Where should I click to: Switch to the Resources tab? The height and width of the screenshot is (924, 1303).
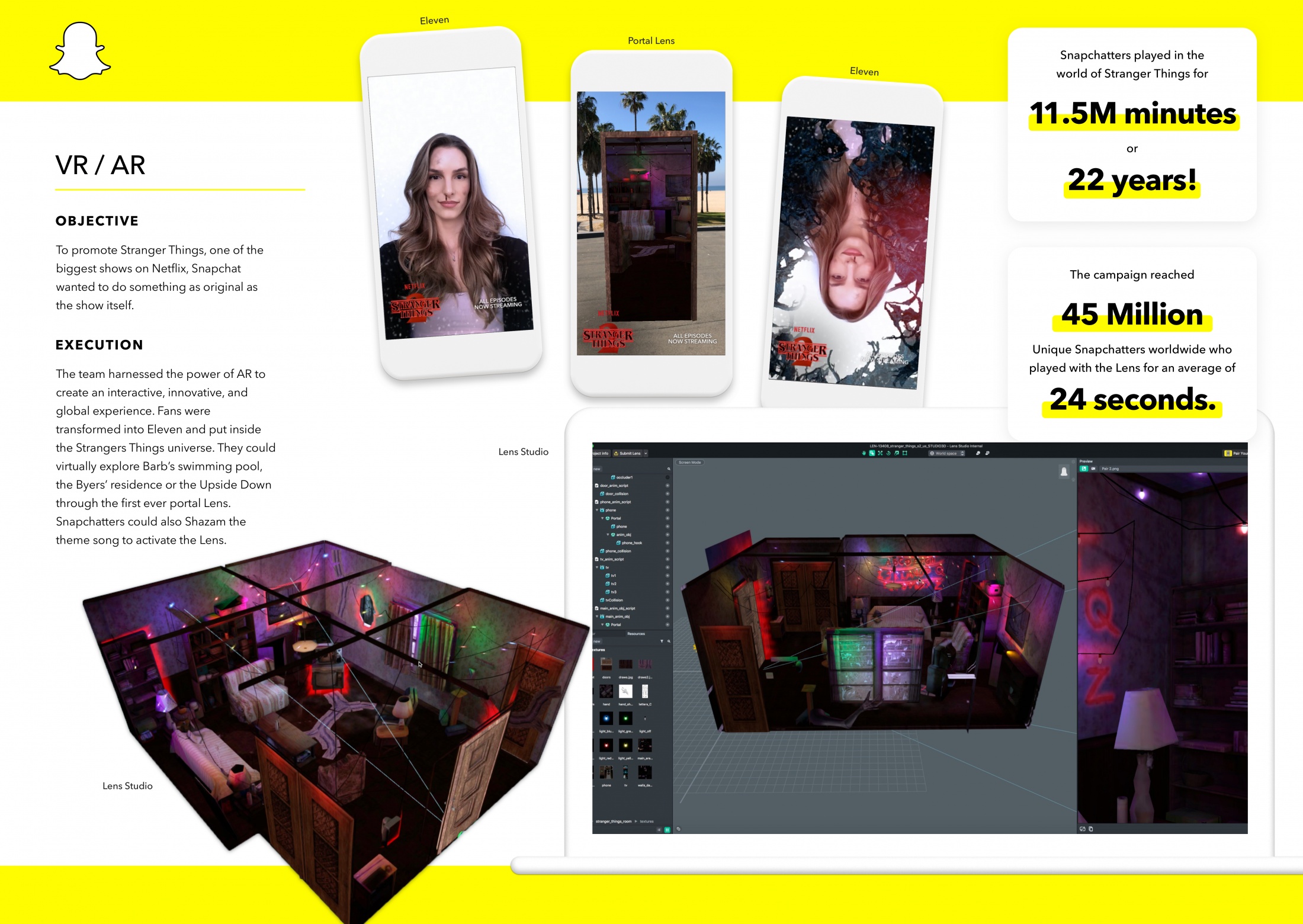[636, 634]
